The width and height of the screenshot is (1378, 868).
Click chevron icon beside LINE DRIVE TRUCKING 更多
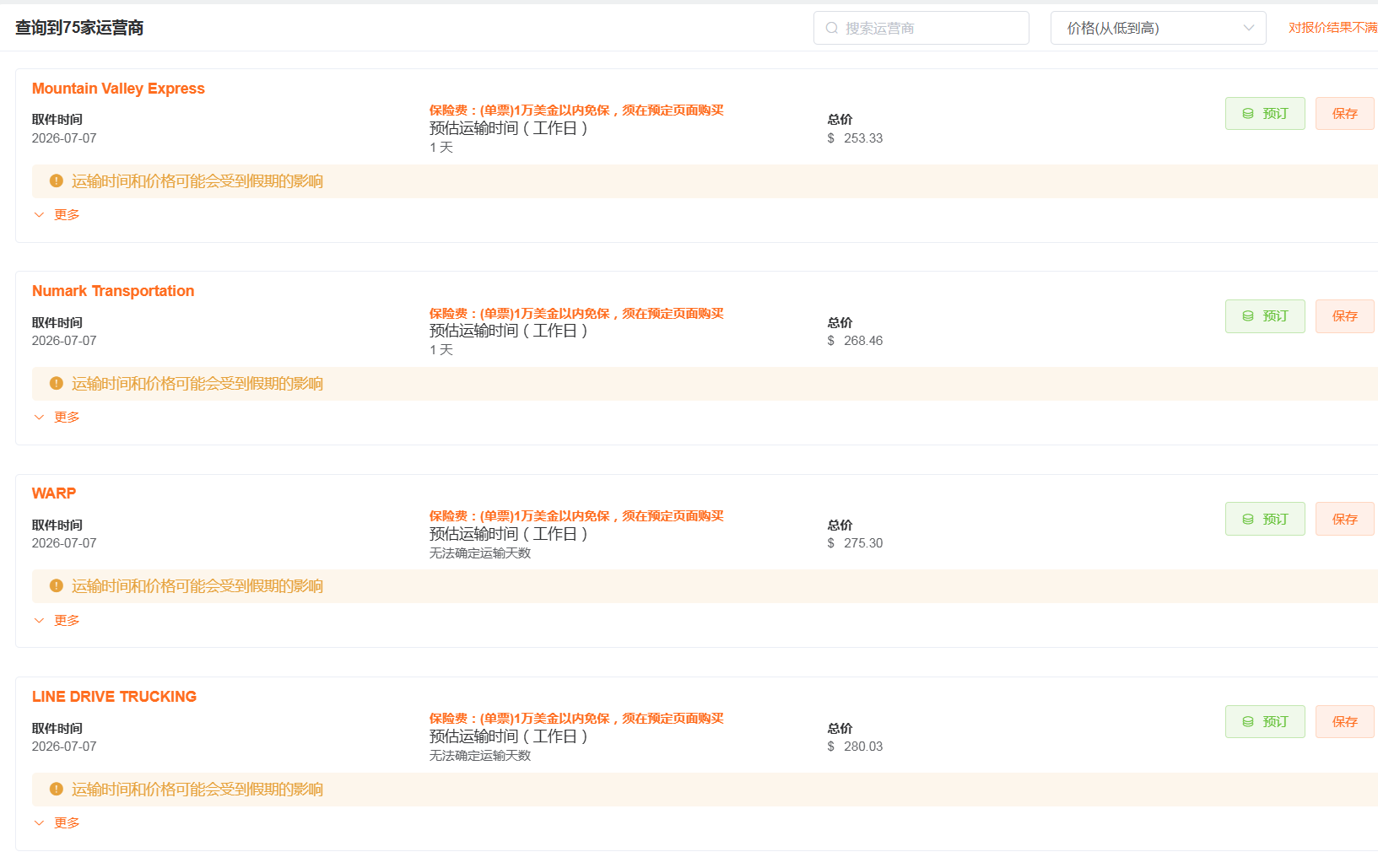(x=39, y=823)
